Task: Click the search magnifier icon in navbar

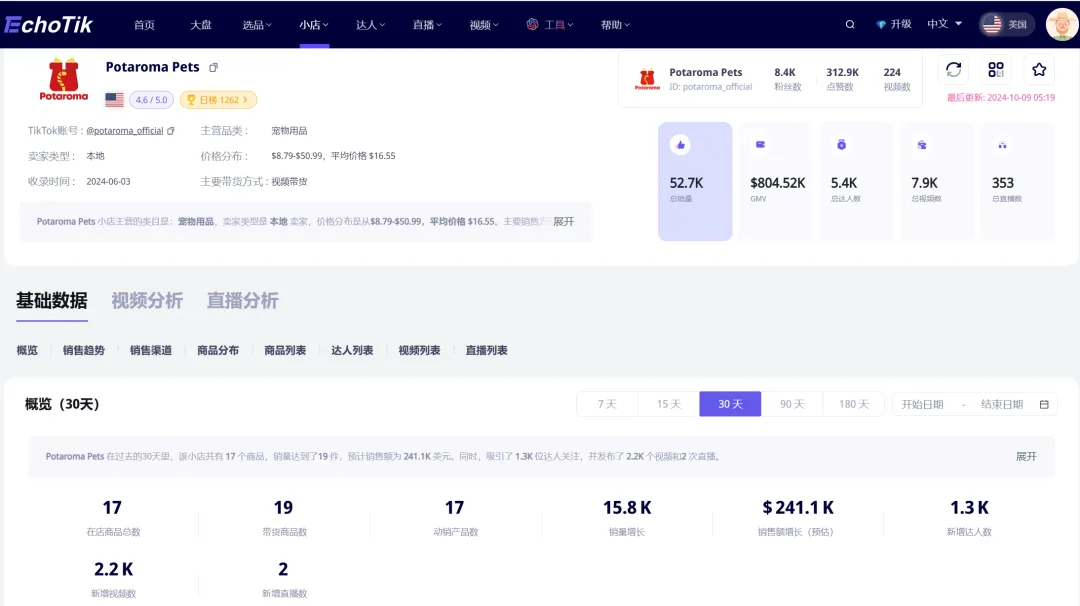Action: tap(850, 25)
